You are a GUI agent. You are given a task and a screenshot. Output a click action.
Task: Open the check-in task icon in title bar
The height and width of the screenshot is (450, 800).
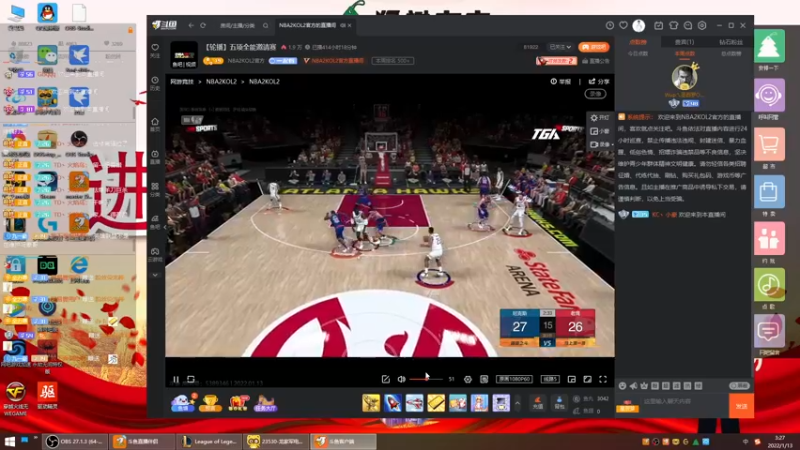659,25
